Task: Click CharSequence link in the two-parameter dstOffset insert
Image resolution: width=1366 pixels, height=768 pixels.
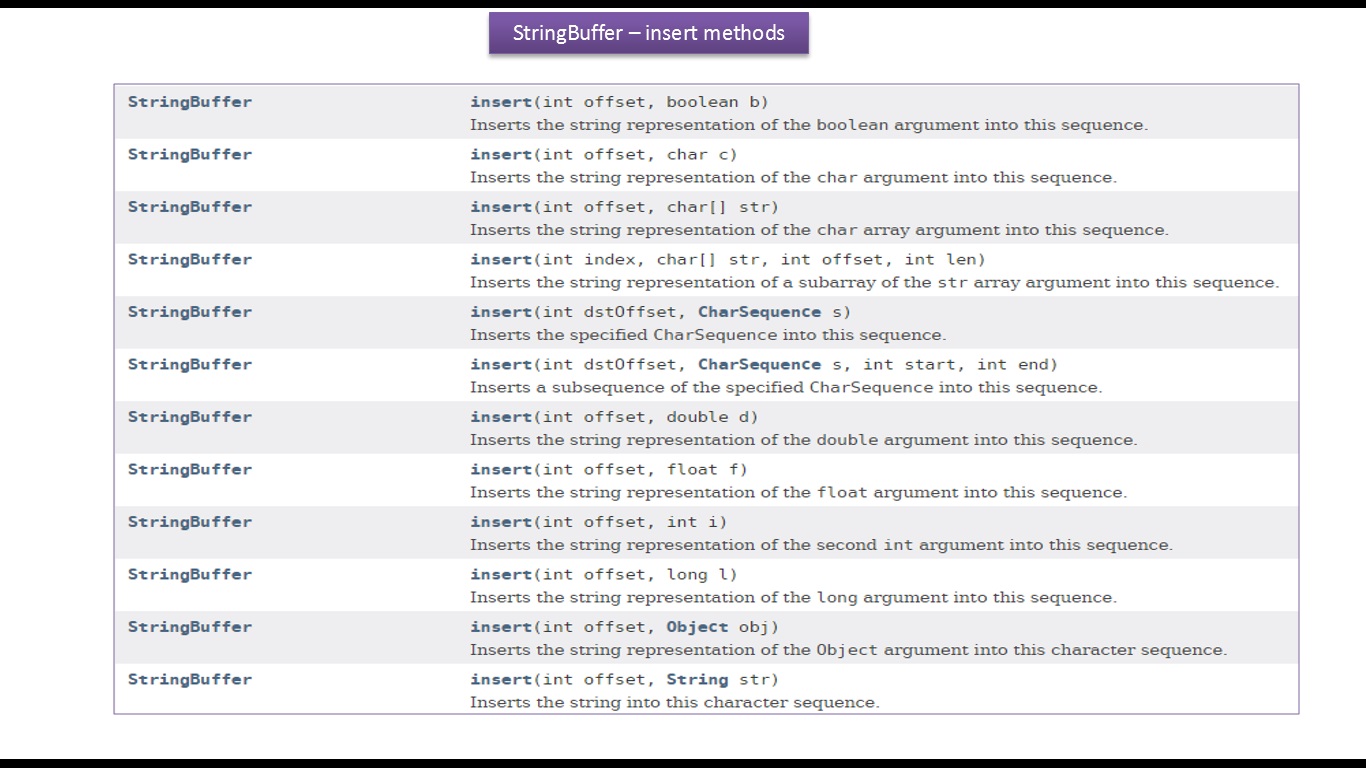Action: tap(759, 312)
